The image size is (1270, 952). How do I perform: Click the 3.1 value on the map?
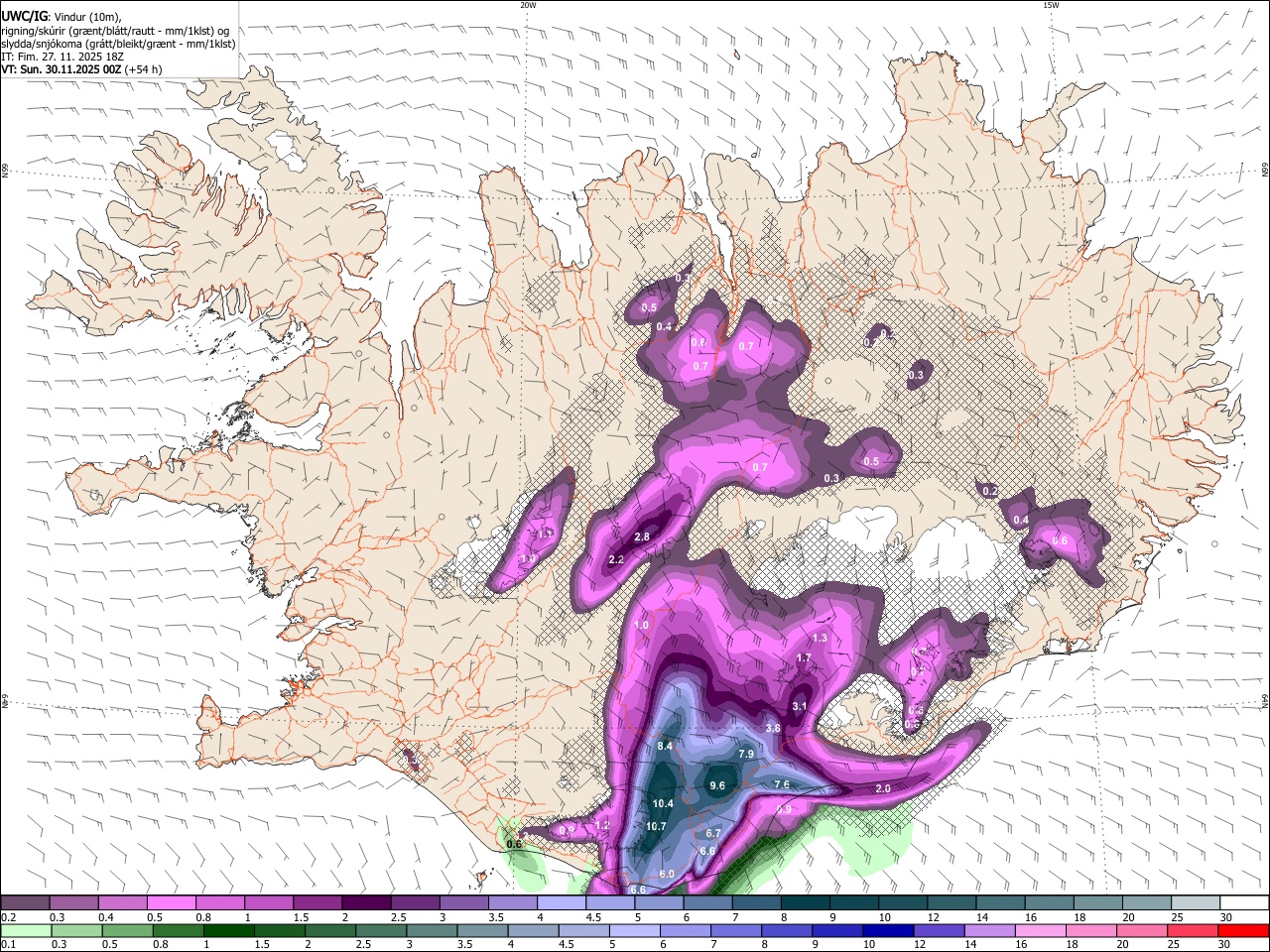click(x=800, y=706)
